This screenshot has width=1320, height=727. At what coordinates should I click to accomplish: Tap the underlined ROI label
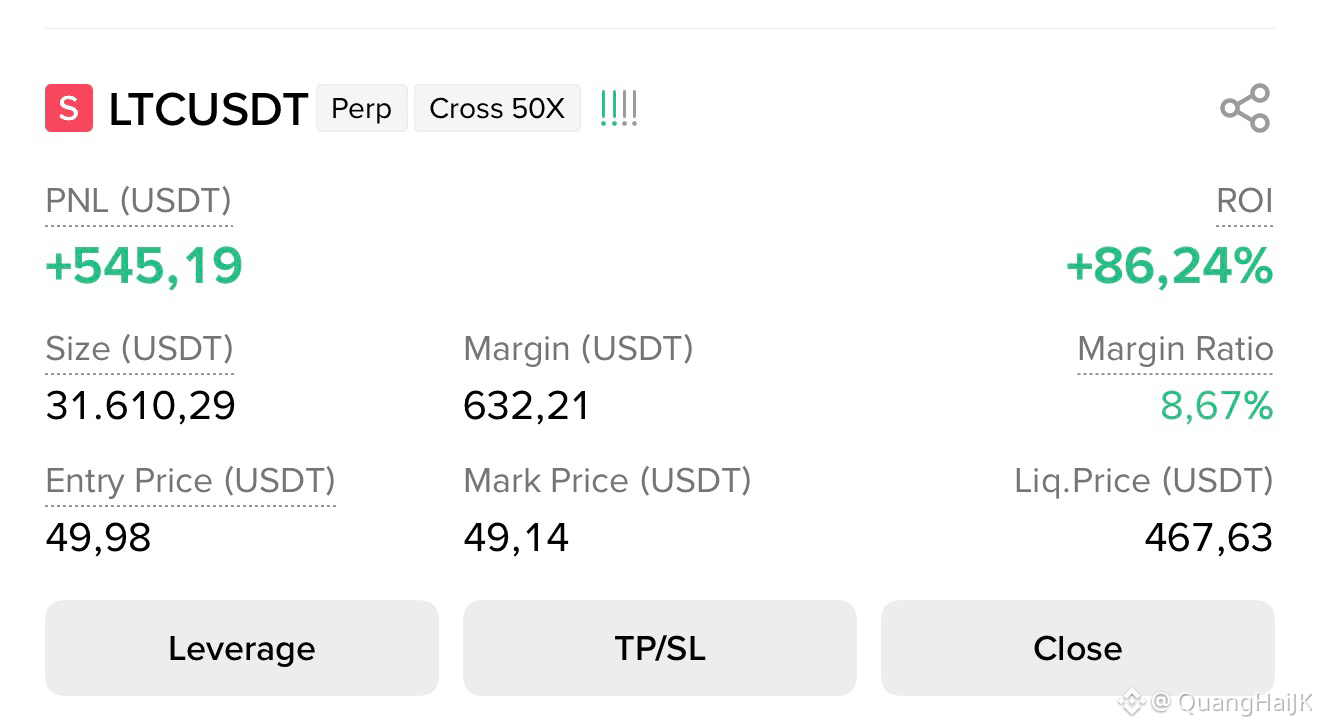[x=1244, y=201]
